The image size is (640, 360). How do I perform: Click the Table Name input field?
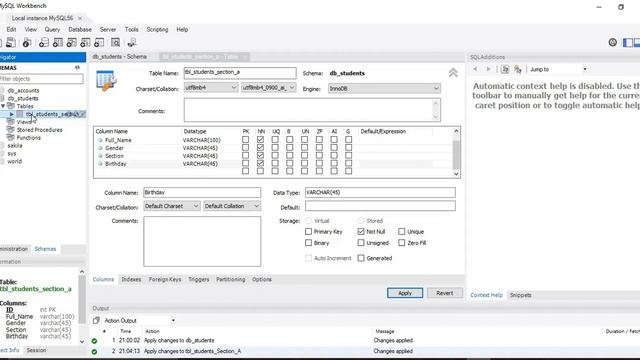coord(240,73)
